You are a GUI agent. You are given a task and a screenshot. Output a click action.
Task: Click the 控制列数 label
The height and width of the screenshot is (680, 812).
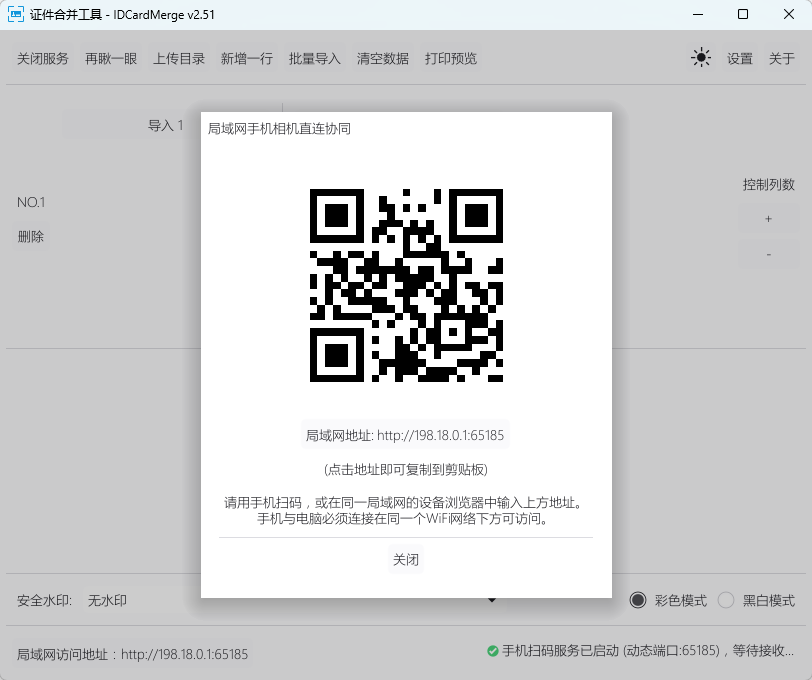[768, 184]
